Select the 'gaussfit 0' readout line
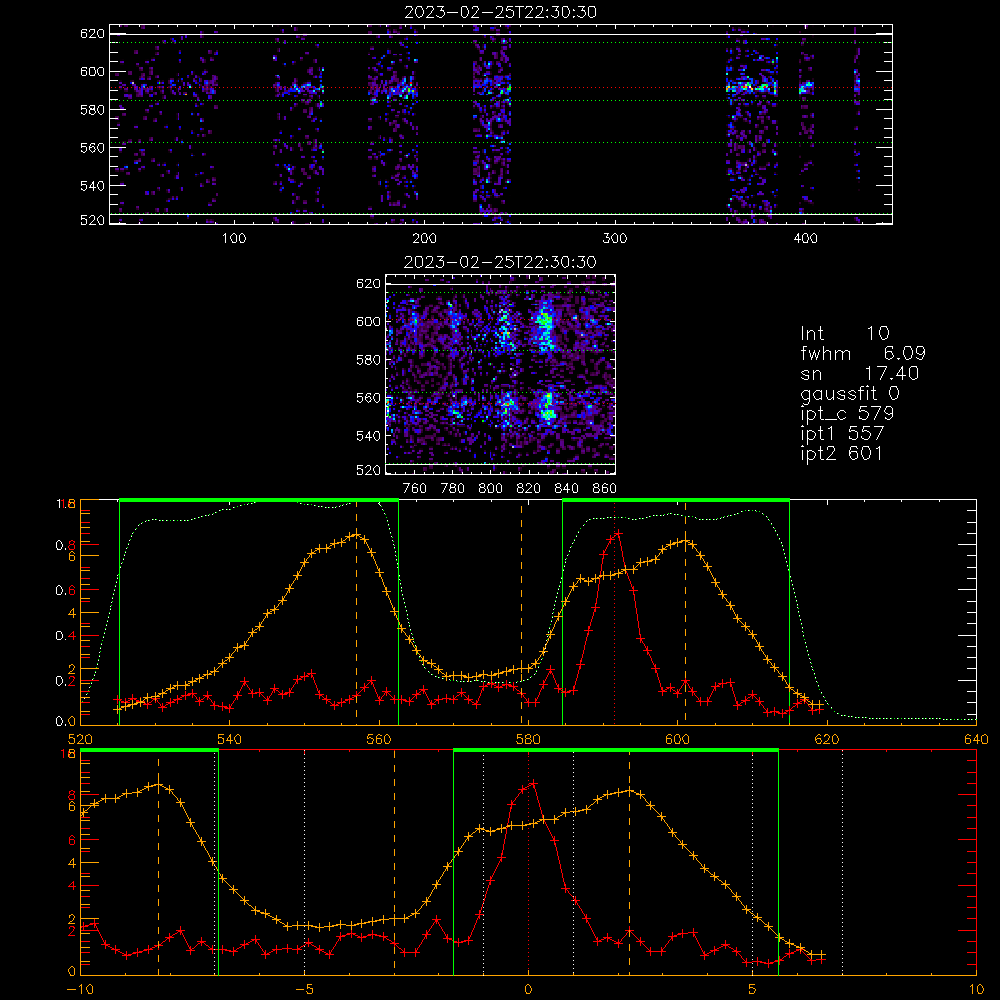The width and height of the screenshot is (1000, 1000). 849,393
